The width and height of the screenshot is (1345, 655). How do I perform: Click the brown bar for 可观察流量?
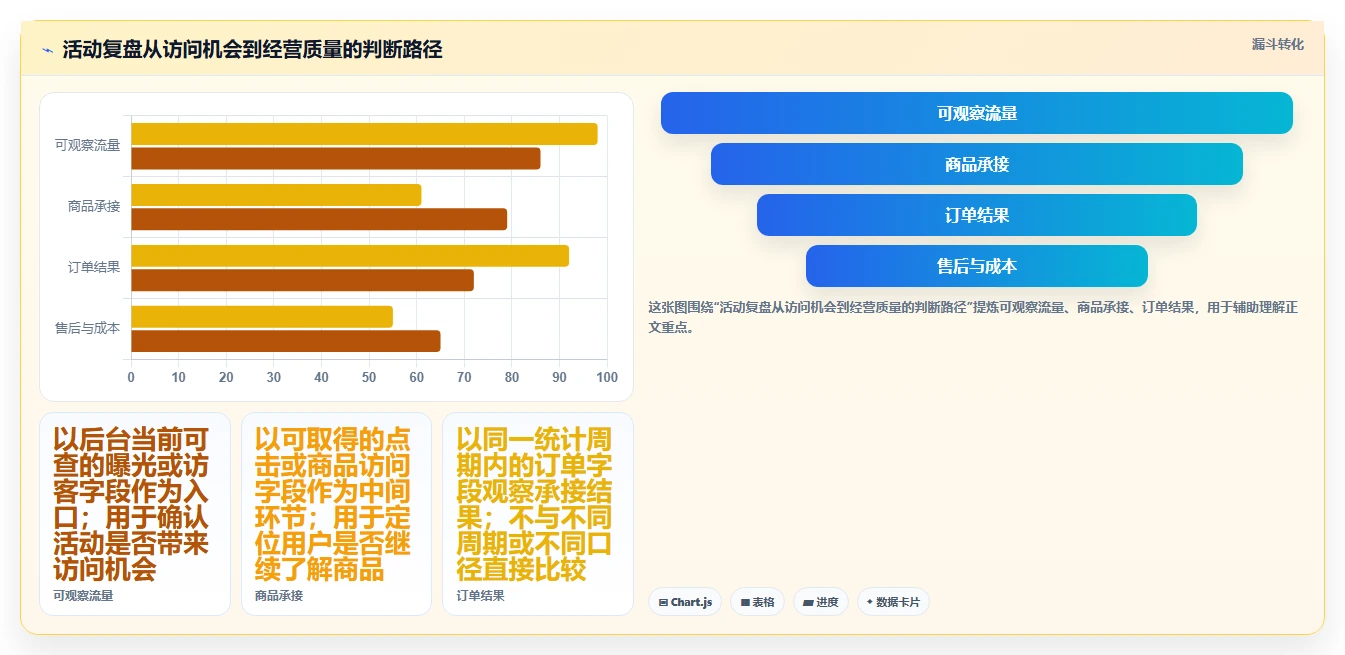point(336,158)
